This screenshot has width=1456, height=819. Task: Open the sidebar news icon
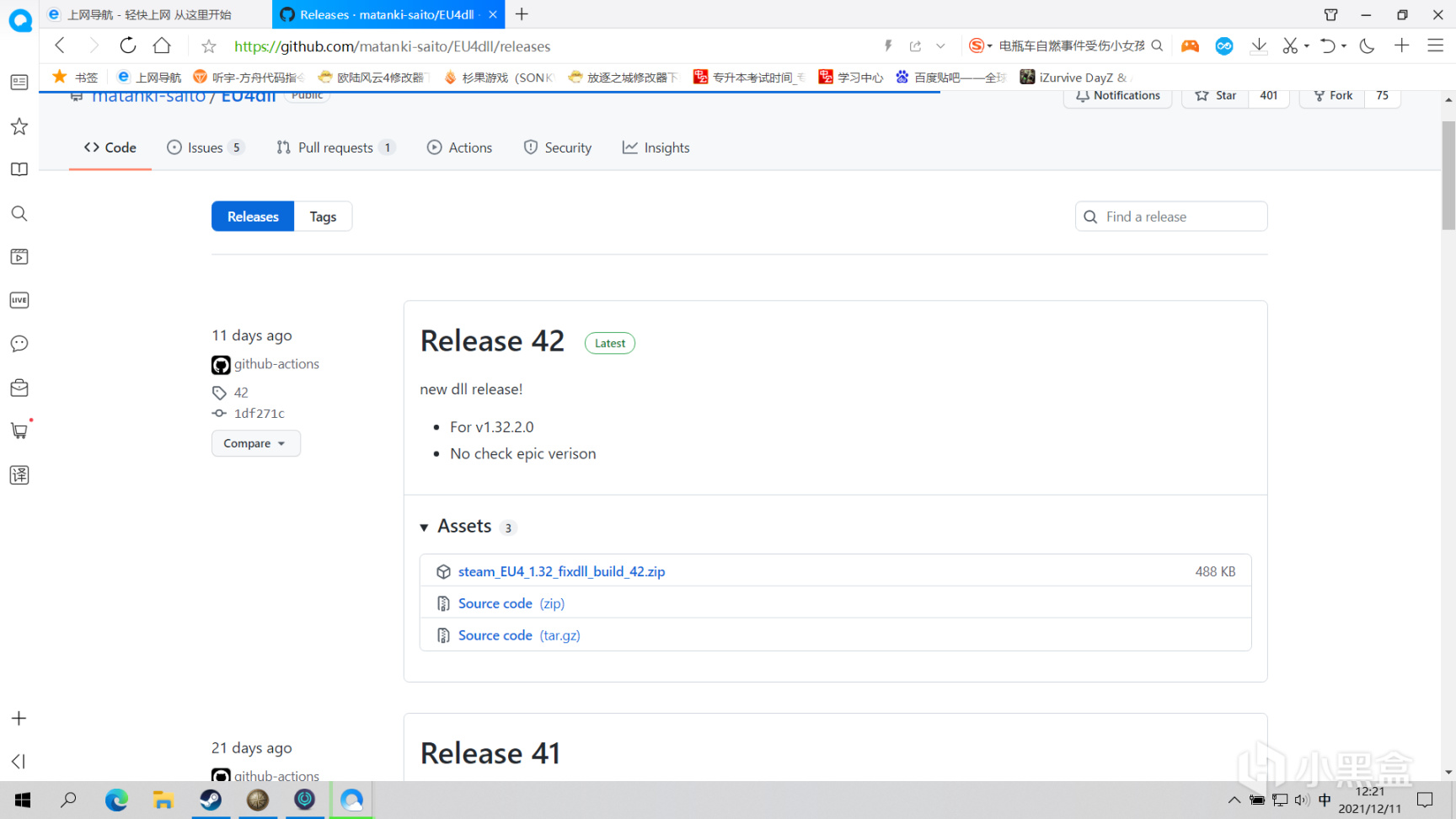click(19, 82)
